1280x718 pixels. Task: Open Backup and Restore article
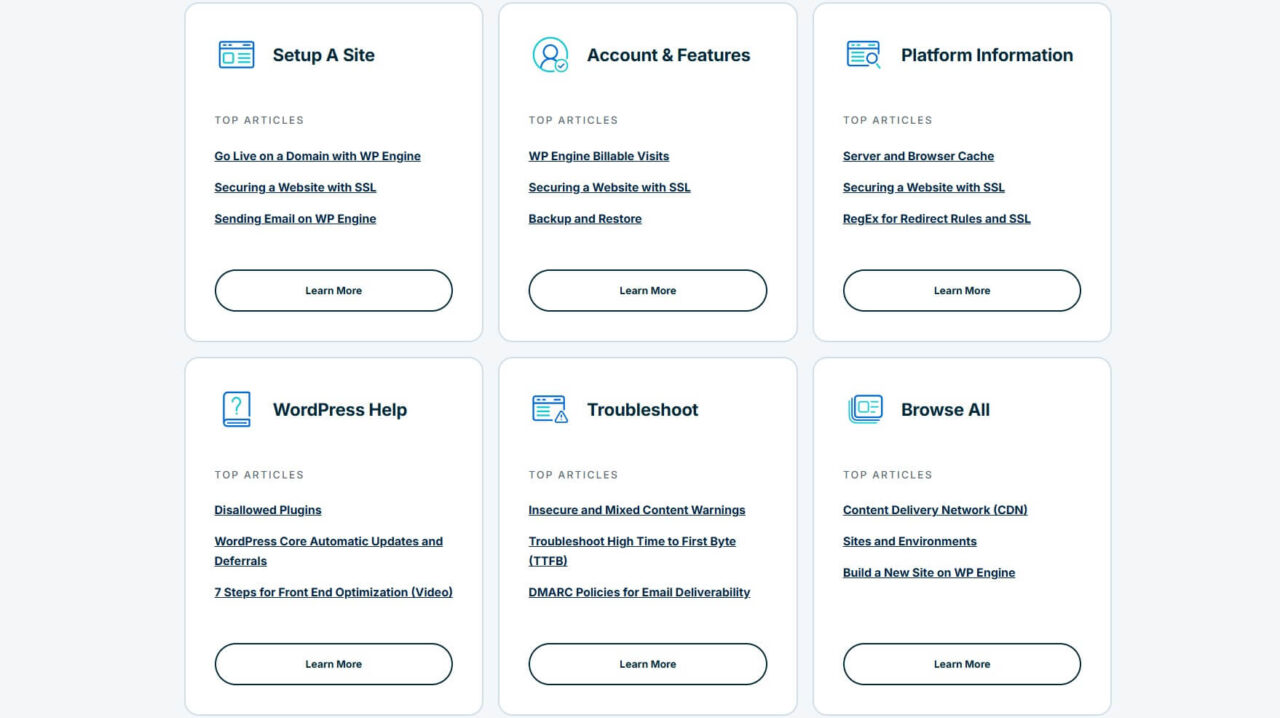coord(585,219)
